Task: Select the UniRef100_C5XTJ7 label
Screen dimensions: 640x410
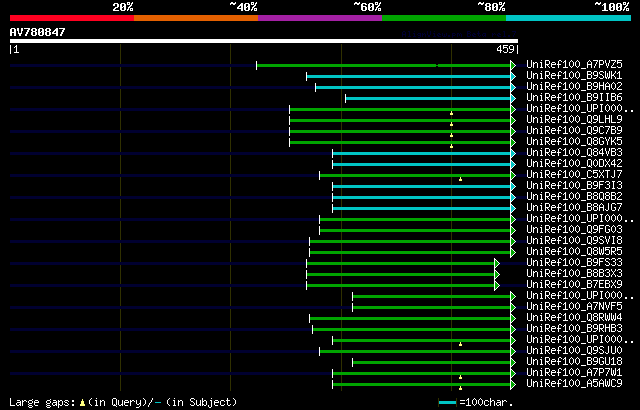Action: pos(574,175)
